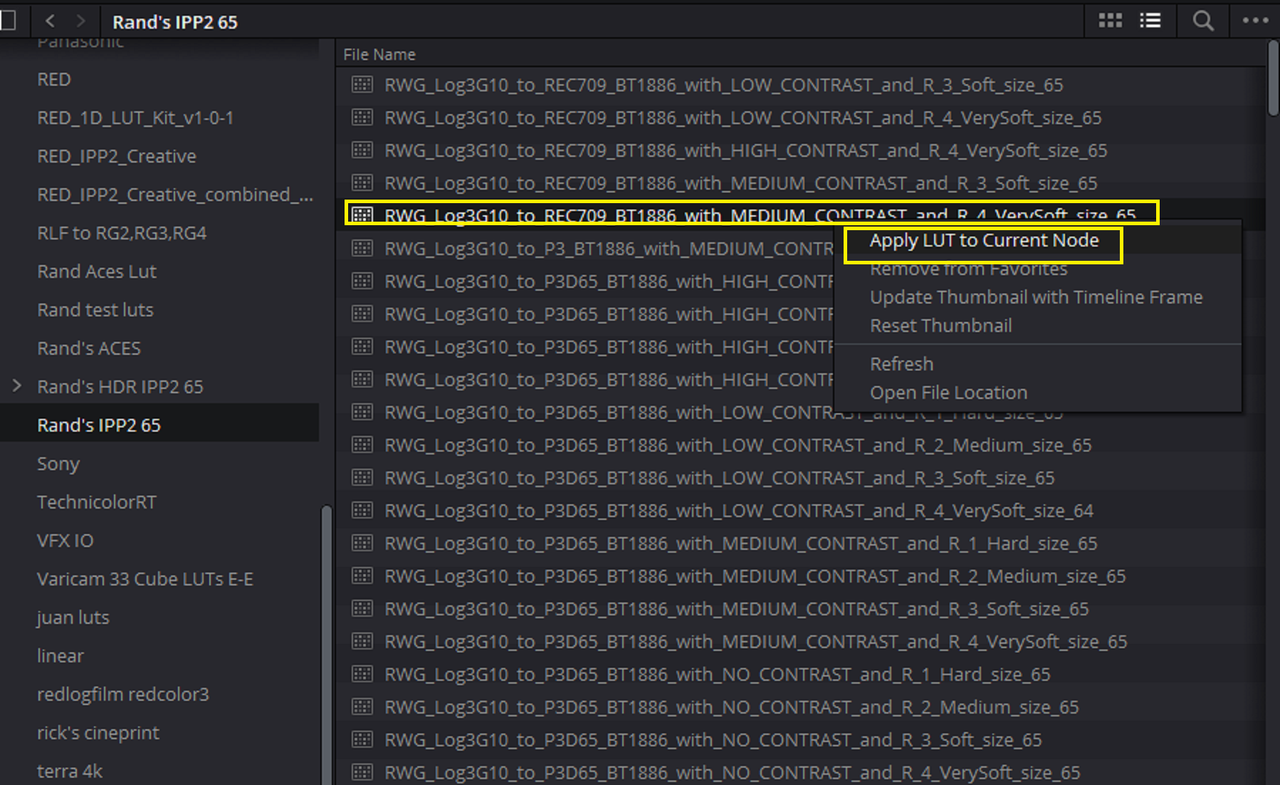Screen dimensions: 1280x785
Task: Select Varicam 33 Cube LUTs E-E folder
Action: (x=145, y=579)
